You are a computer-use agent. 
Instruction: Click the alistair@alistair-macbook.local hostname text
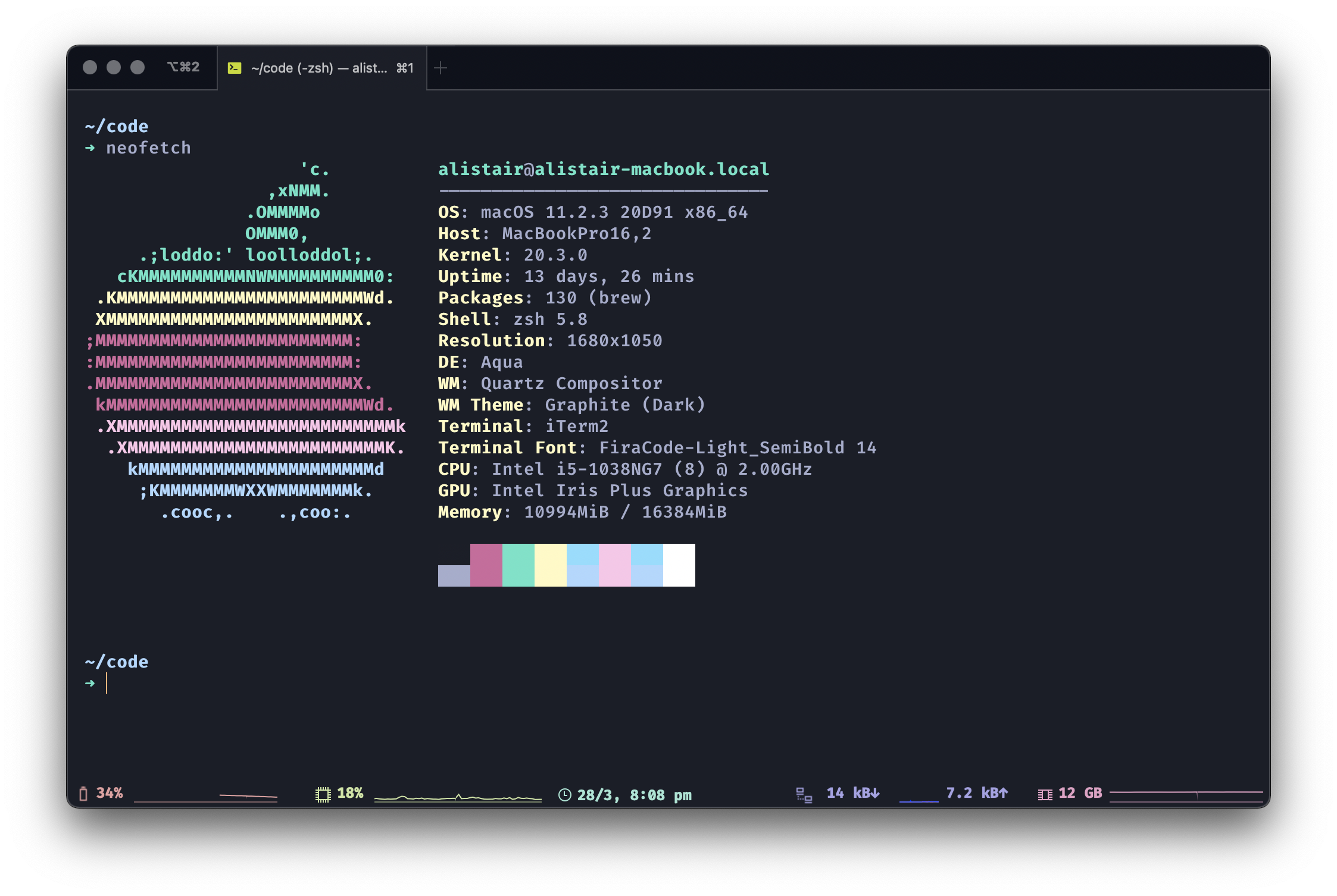pos(604,170)
